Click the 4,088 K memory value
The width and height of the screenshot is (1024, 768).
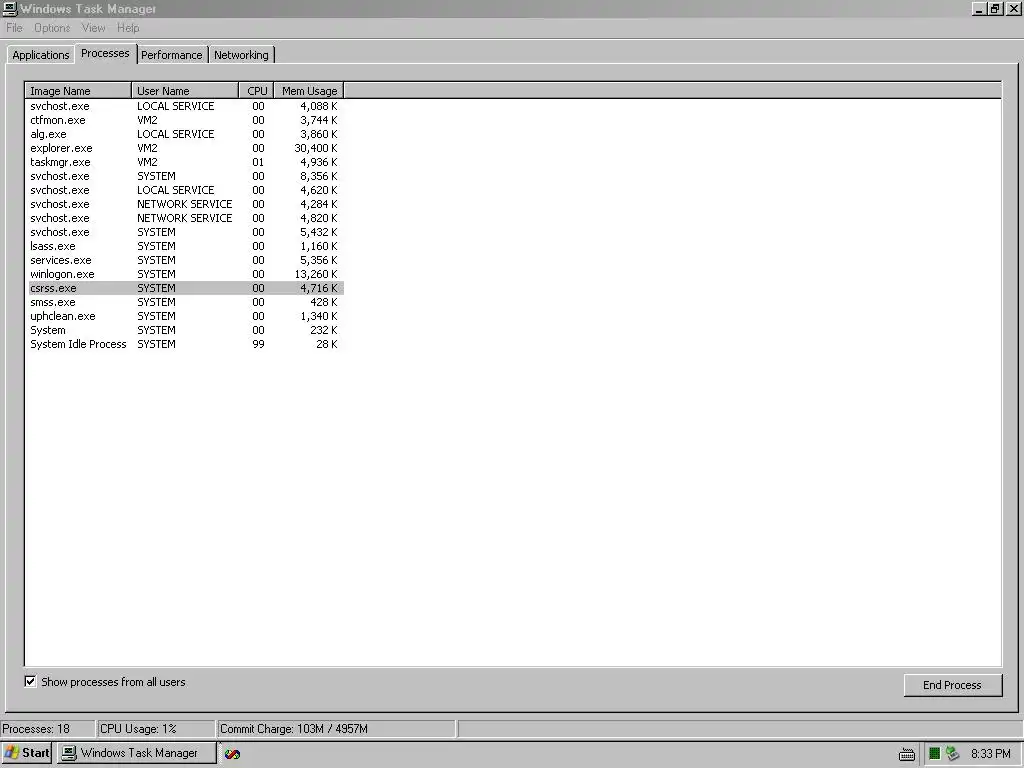pyautogui.click(x=319, y=106)
